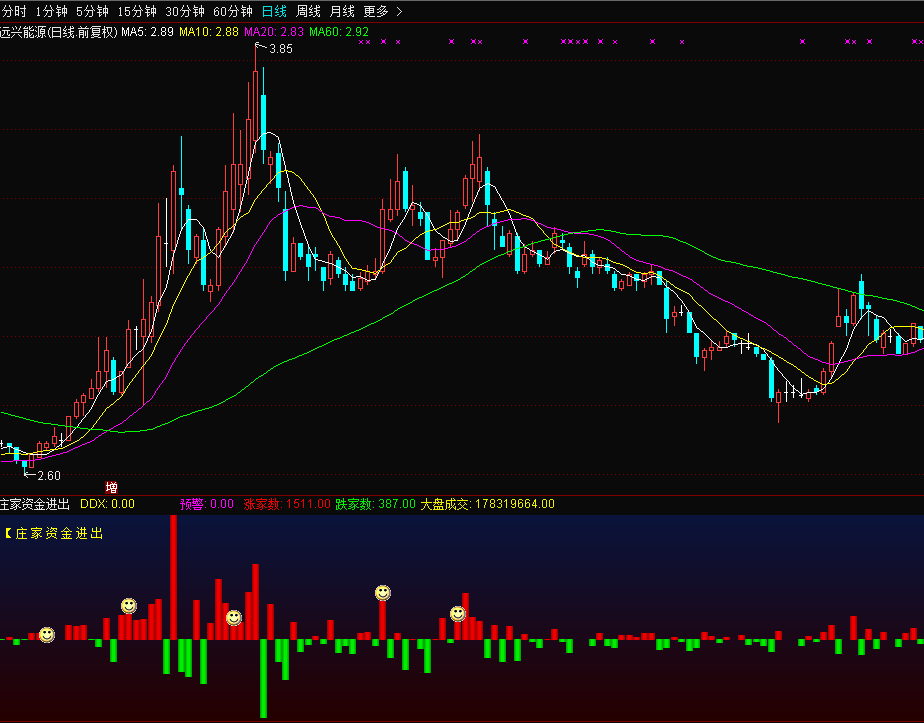
Task: Click the DDX: 0.00 value
Action: tap(107, 504)
